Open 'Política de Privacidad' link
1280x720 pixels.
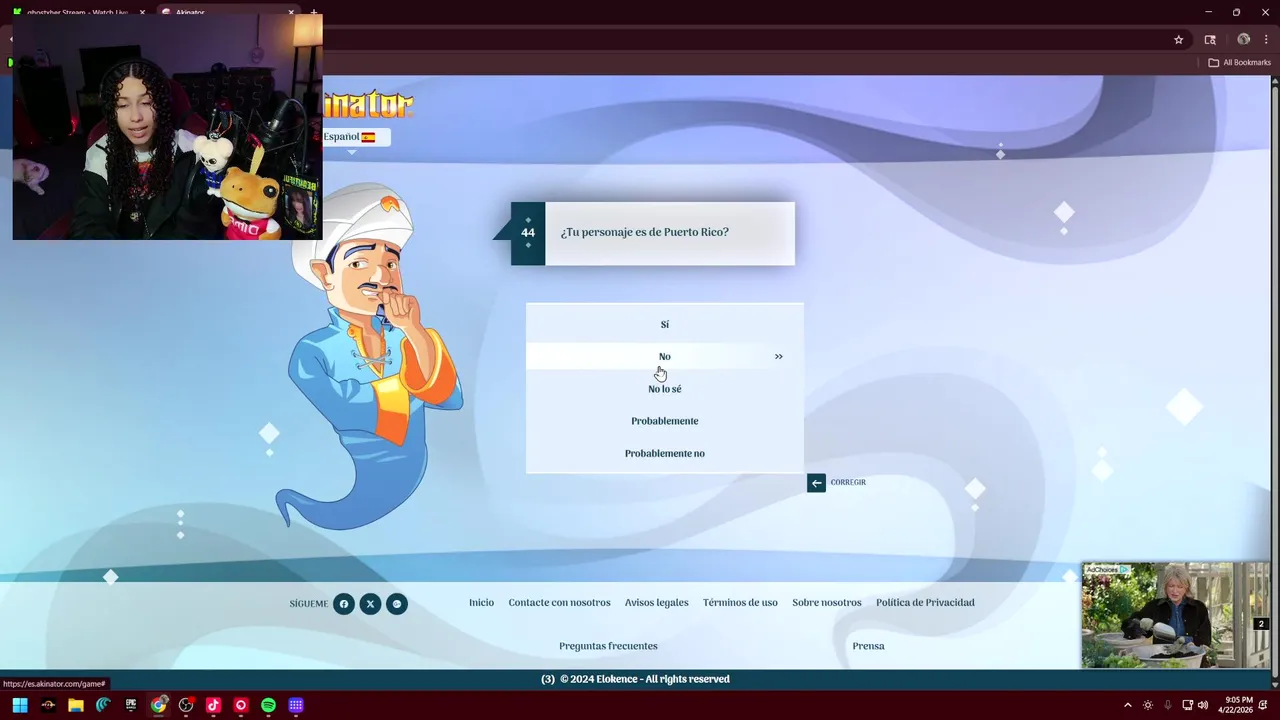925,603
